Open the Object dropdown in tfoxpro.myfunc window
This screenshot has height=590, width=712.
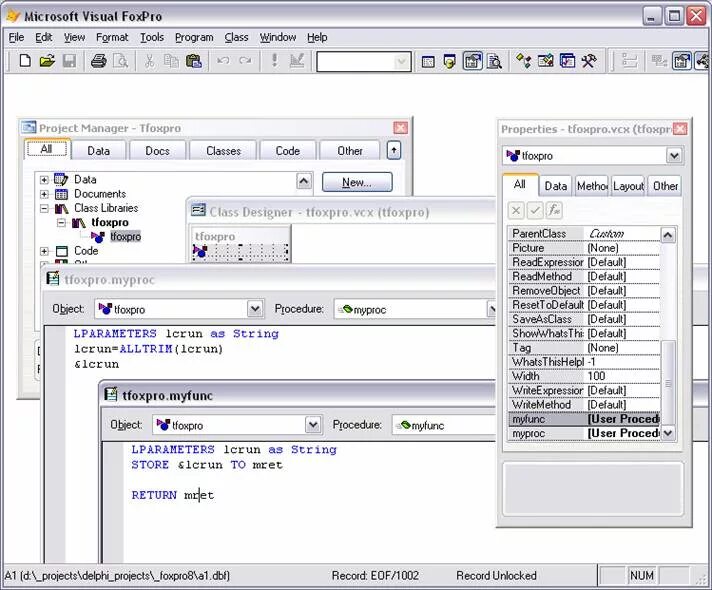(x=312, y=425)
